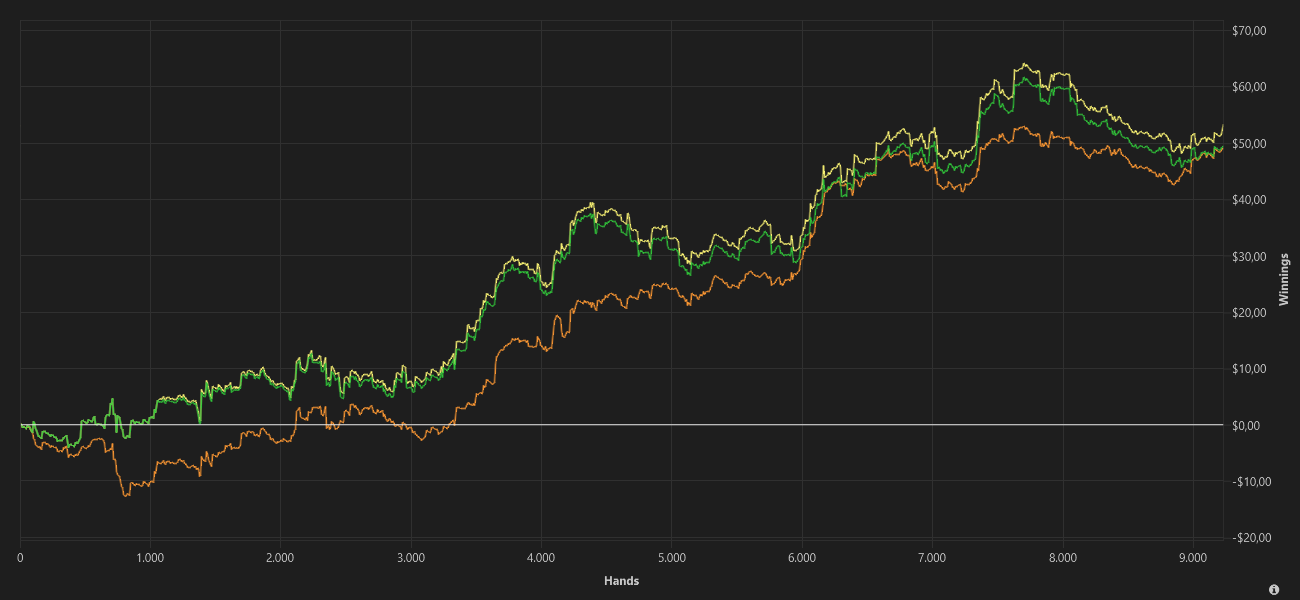The width and height of the screenshot is (1300, 600).
Task: Click the Hands axis title
Action: pyautogui.click(x=622, y=581)
